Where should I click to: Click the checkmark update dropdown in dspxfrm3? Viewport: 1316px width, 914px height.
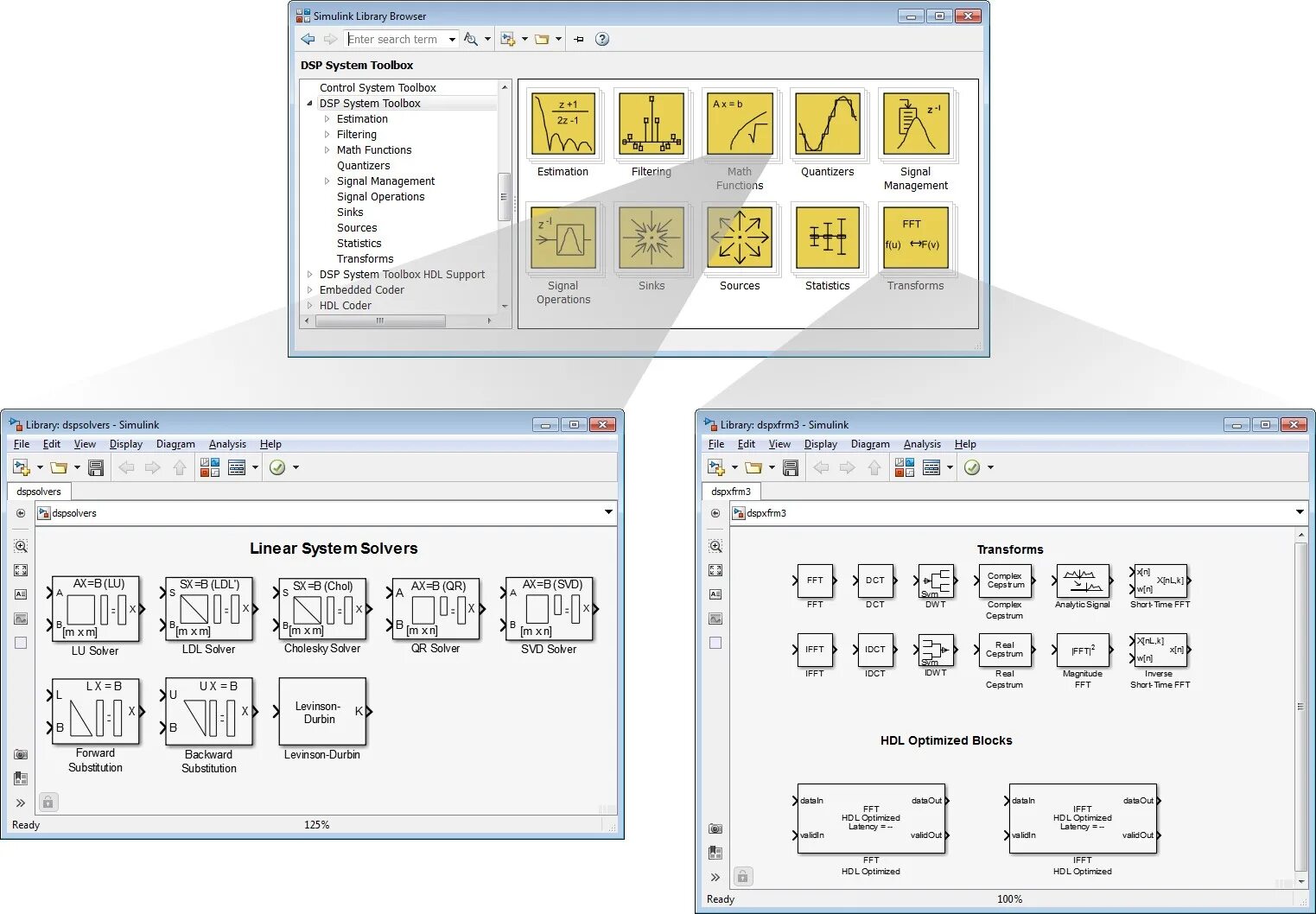(x=990, y=467)
